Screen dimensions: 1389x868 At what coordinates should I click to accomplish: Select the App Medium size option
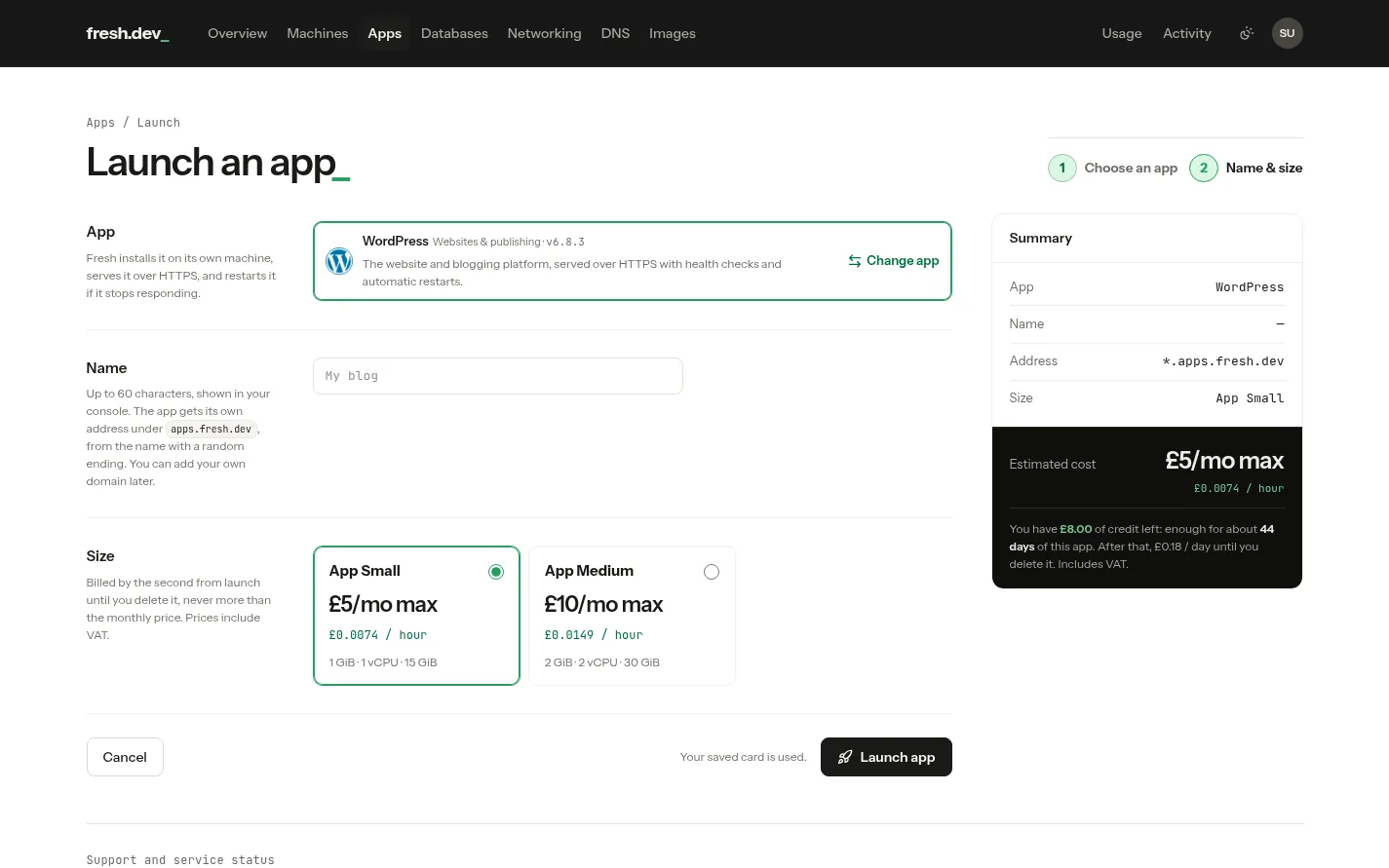[x=632, y=616]
